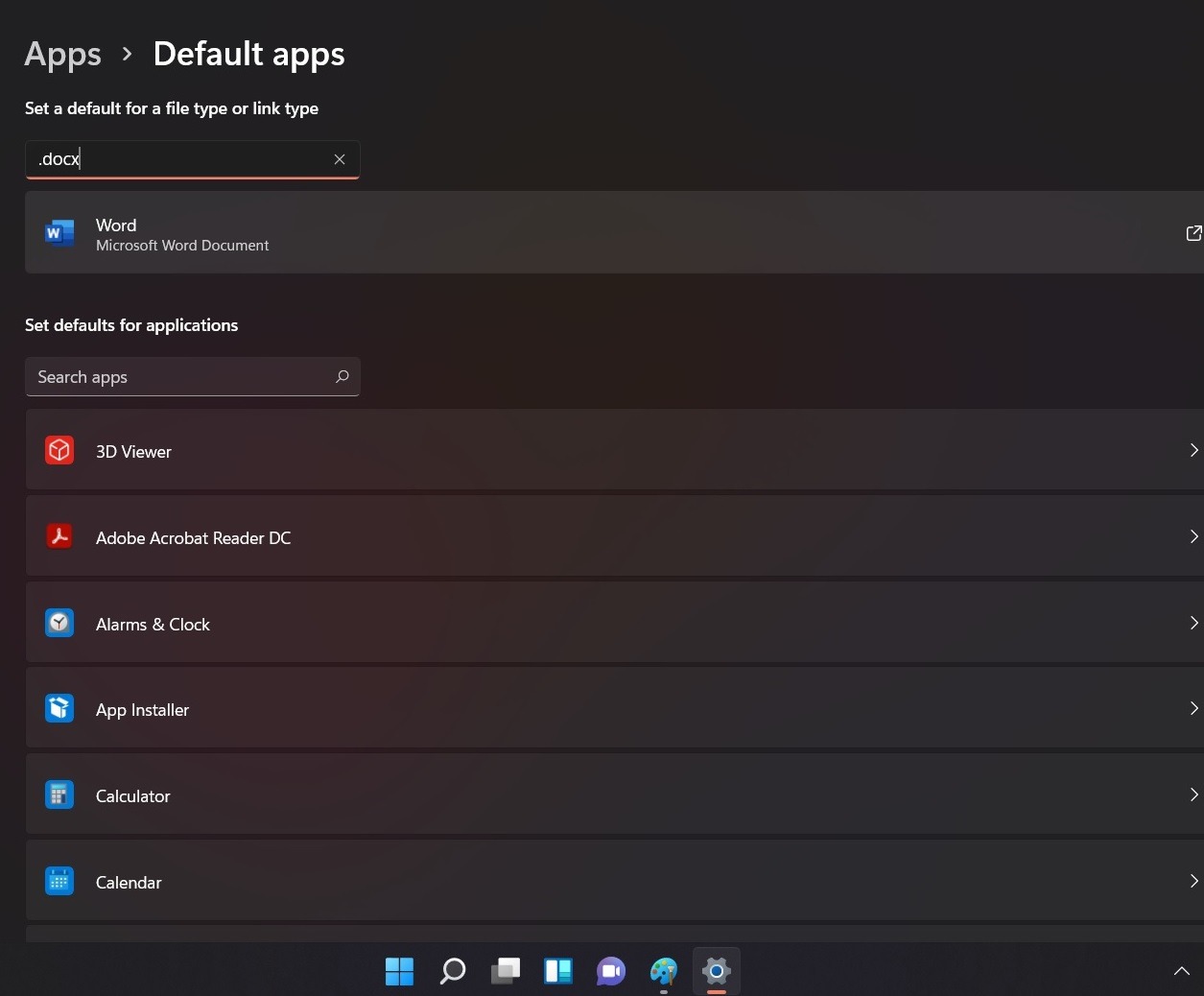Expand Calculator's default file types
1204x996 pixels.
tap(1193, 794)
